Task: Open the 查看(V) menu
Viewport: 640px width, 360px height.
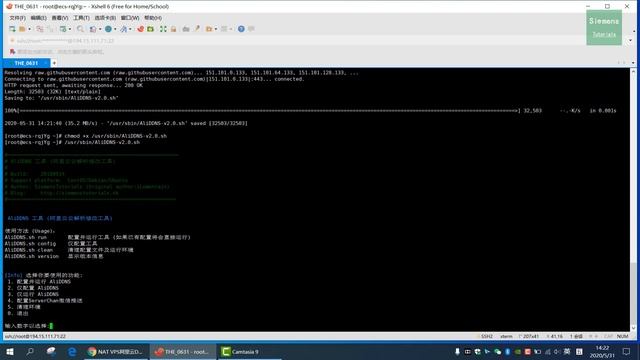Action: click(60, 18)
